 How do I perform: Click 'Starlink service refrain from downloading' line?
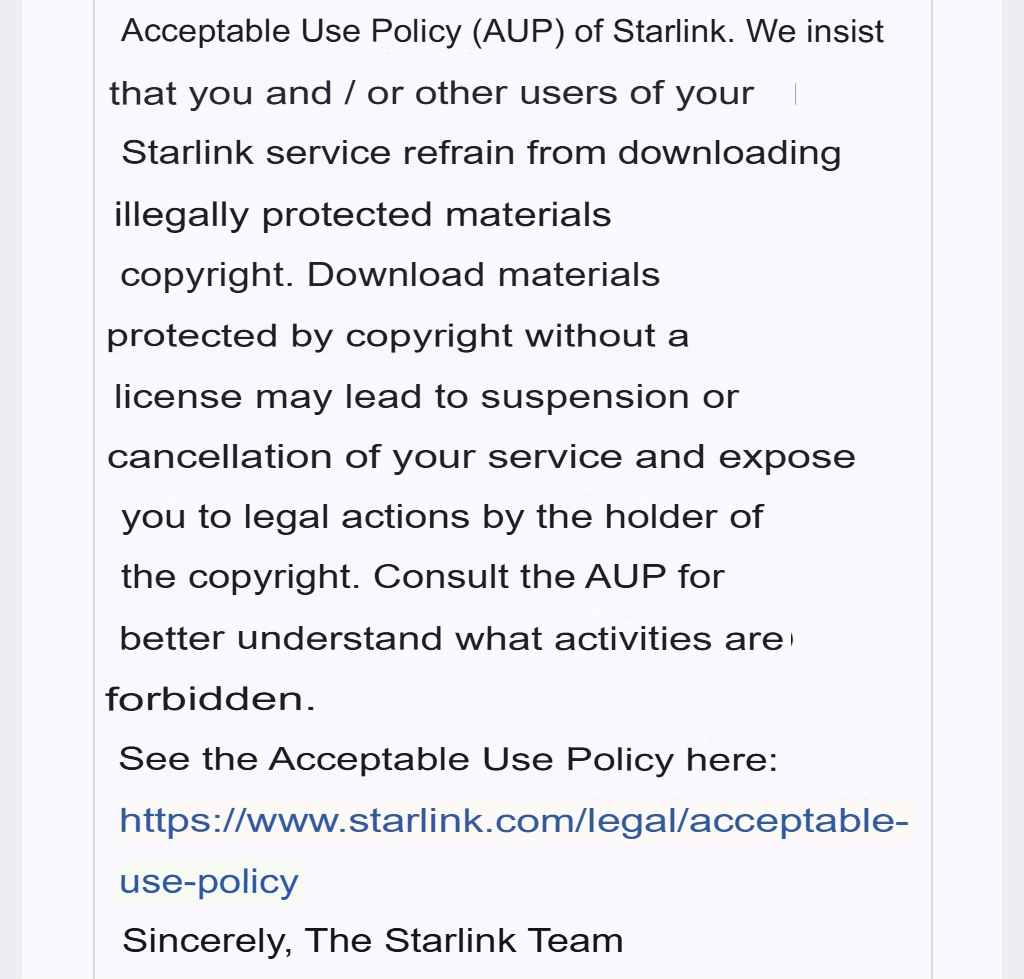click(x=481, y=153)
